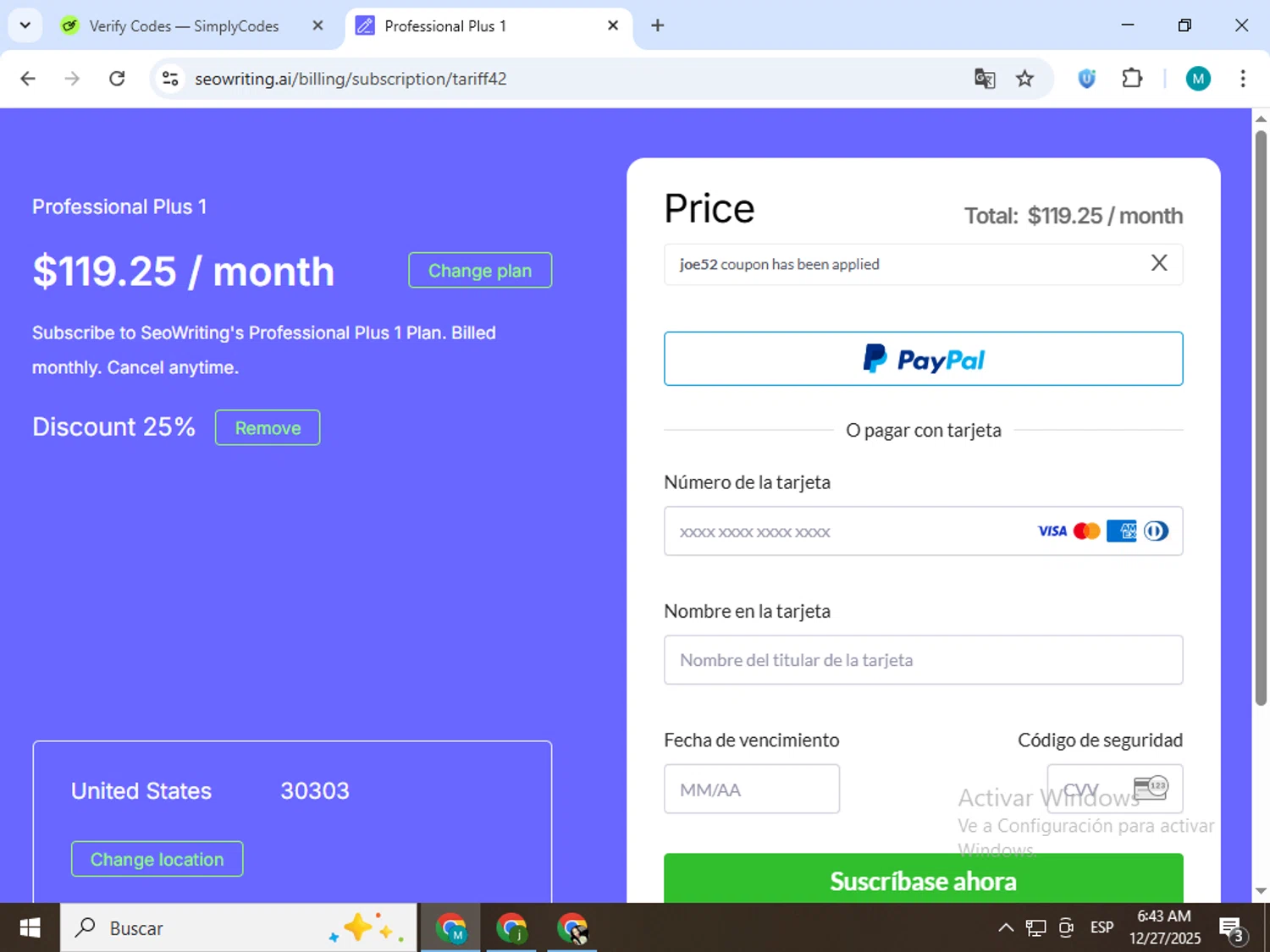This screenshot has width=1270, height=952.
Task: Remove the 25% discount
Action: (268, 427)
